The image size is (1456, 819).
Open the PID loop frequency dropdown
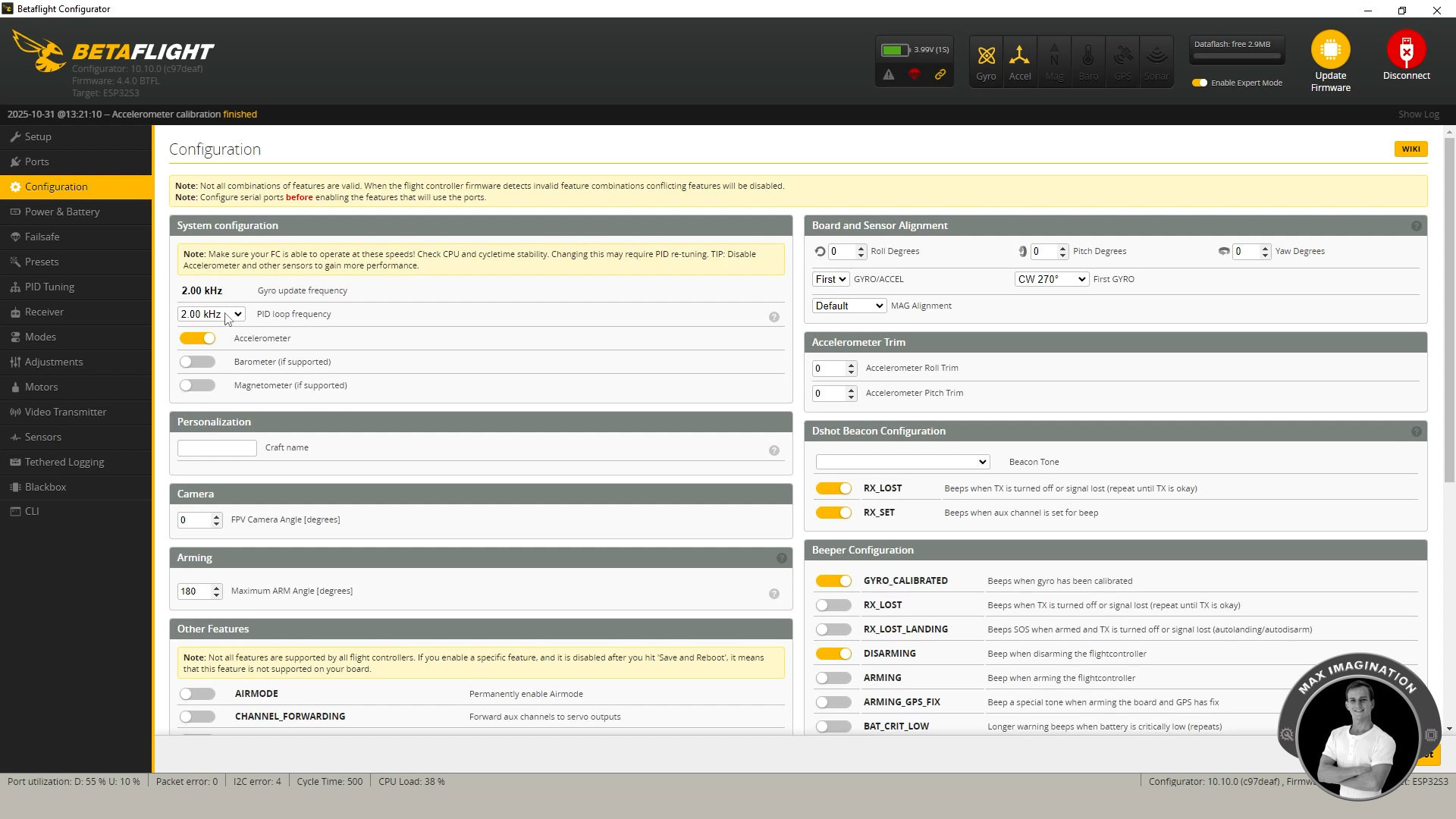click(211, 313)
